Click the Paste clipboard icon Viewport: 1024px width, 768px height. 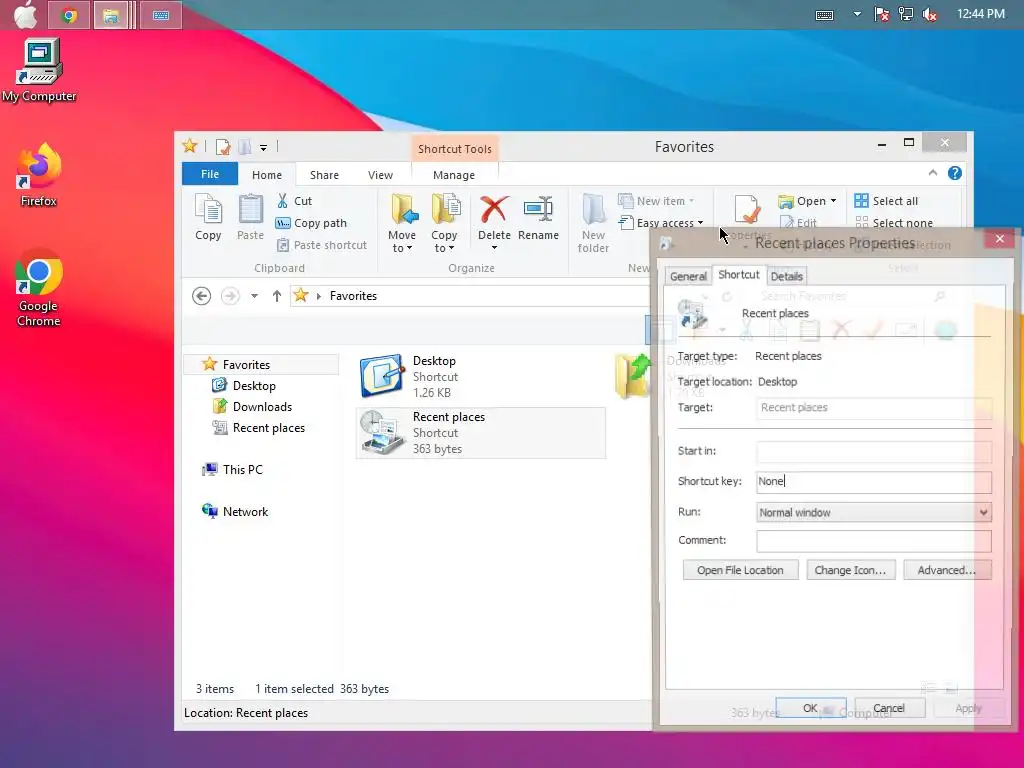point(250,218)
